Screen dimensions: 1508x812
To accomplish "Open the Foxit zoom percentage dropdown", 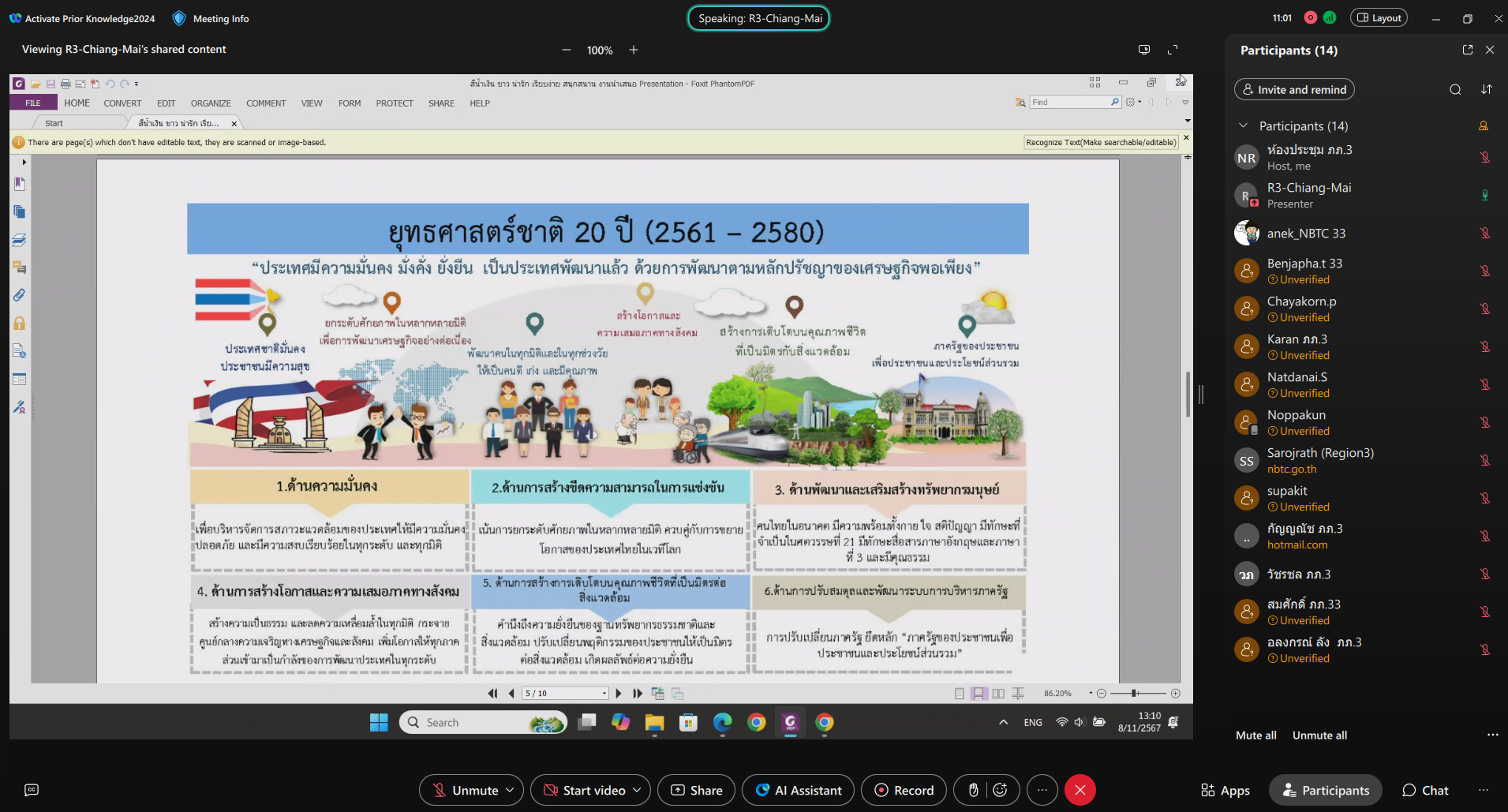I will 1091,694.
